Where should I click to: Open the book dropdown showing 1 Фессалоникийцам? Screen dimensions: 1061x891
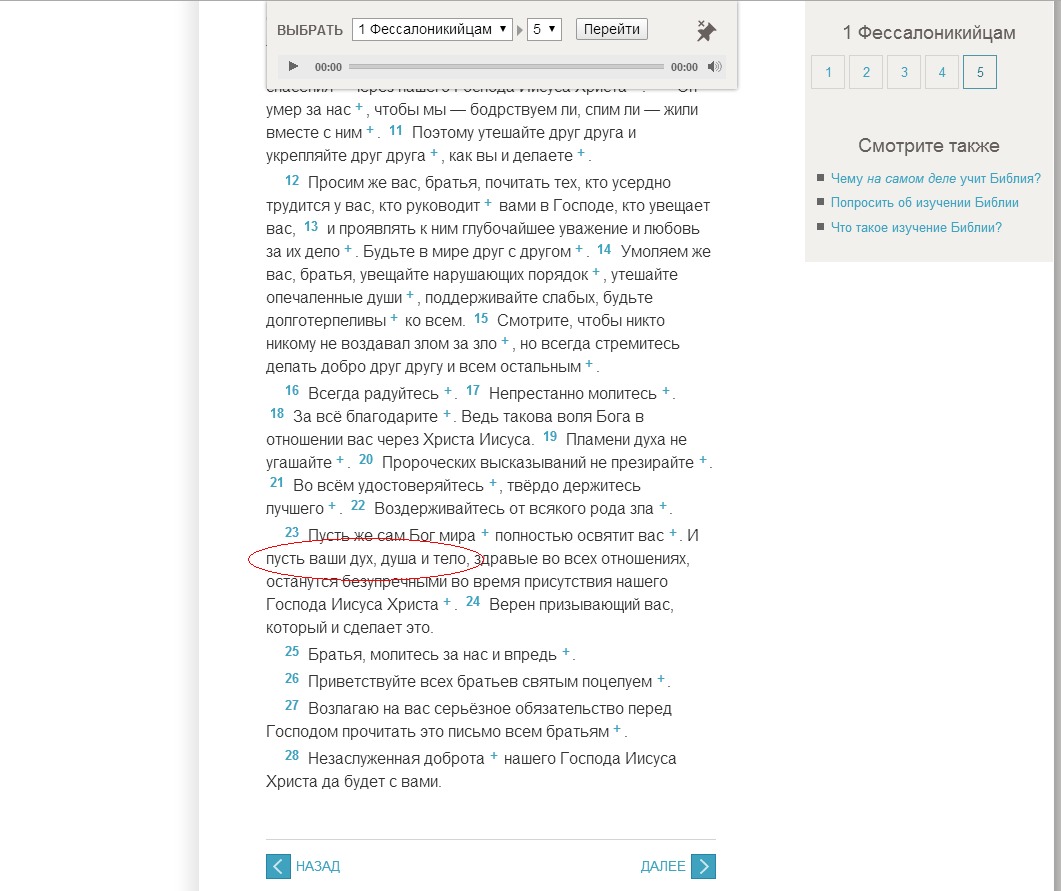coord(432,29)
